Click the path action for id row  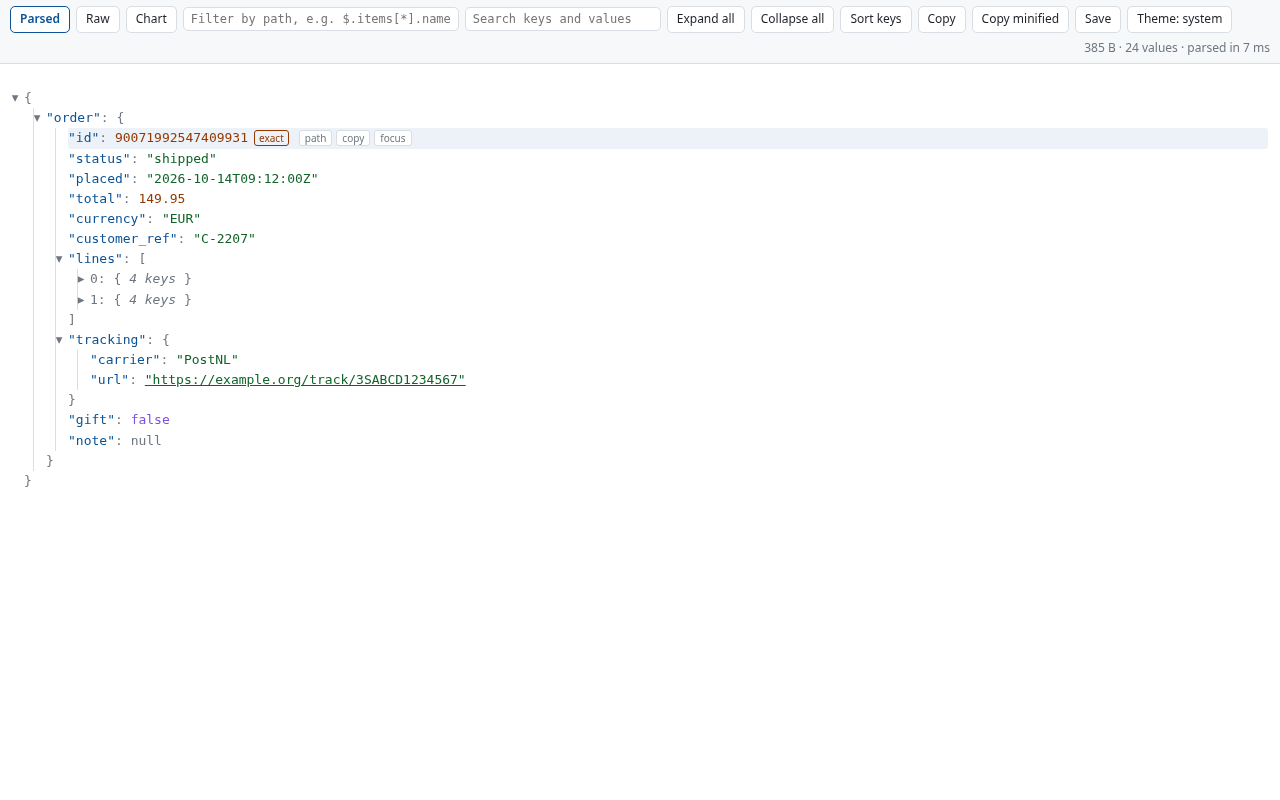tap(316, 138)
